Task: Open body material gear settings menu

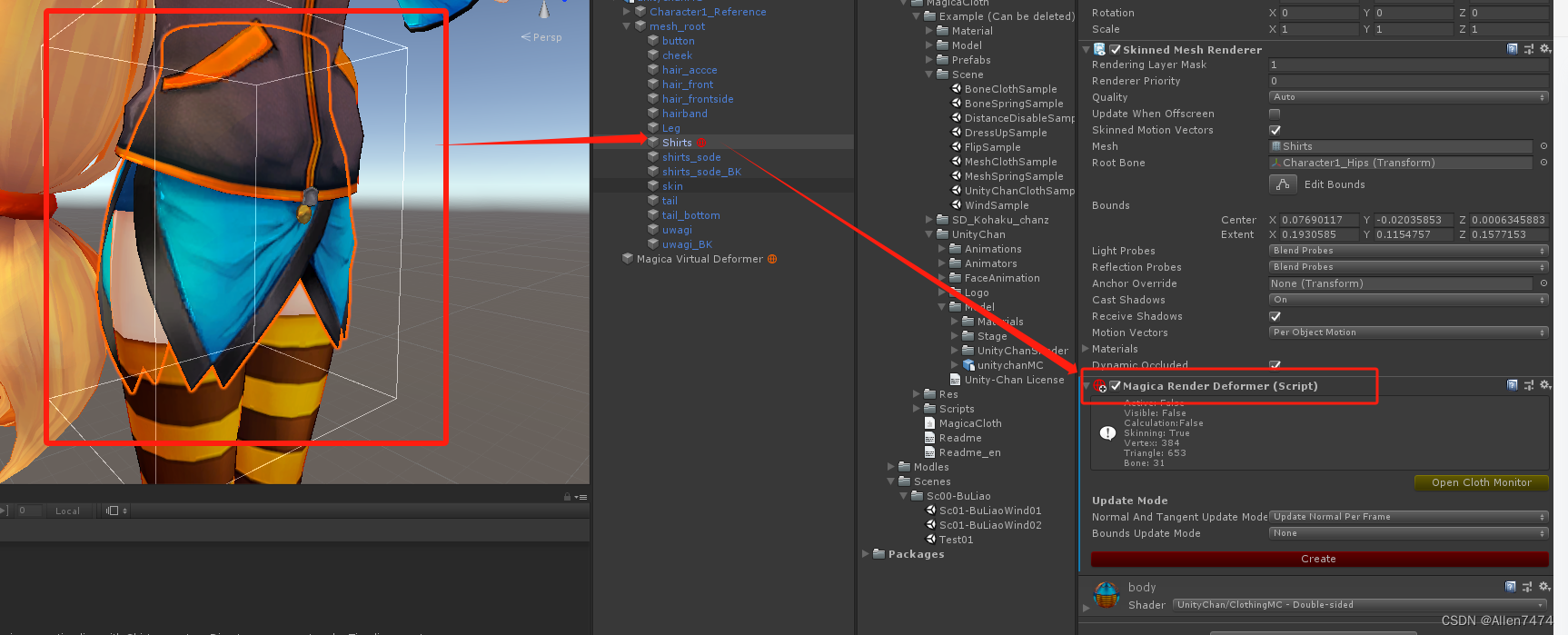Action: point(1543,587)
